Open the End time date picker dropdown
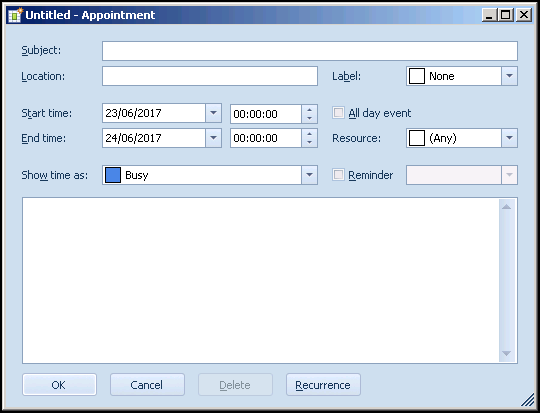 pyautogui.click(x=213, y=138)
